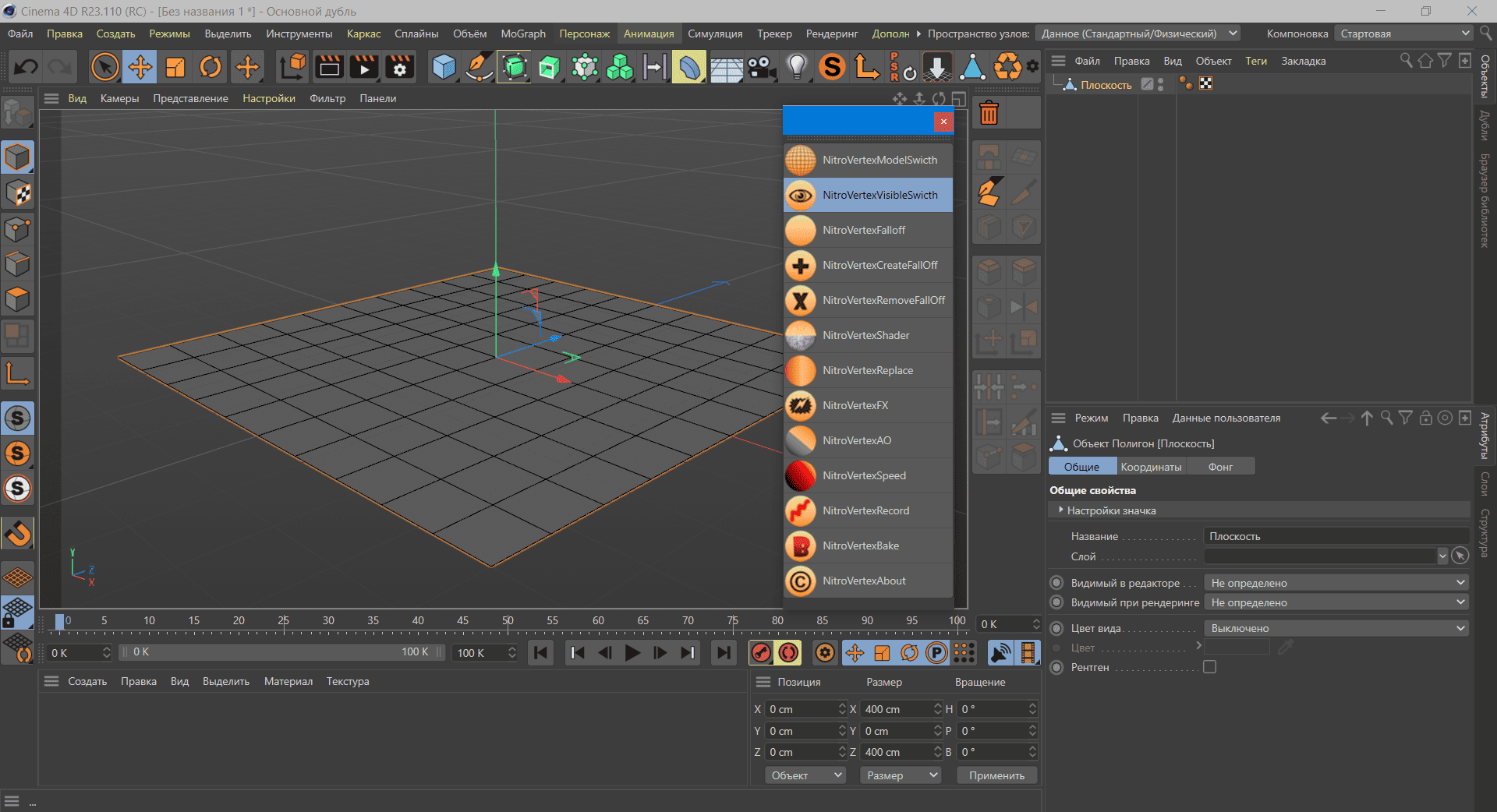The height and width of the screenshot is (812, 1497).
Task: Click the Применить button
Action: 996,775
